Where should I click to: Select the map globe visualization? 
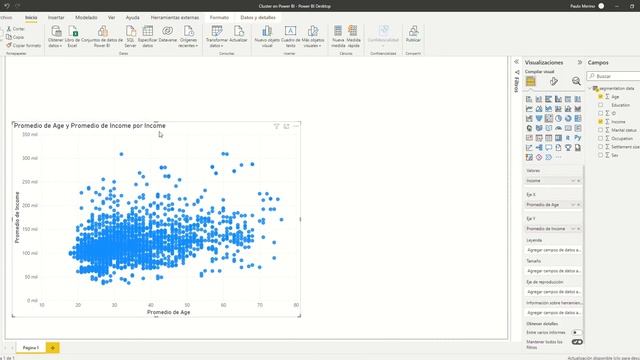529,128
